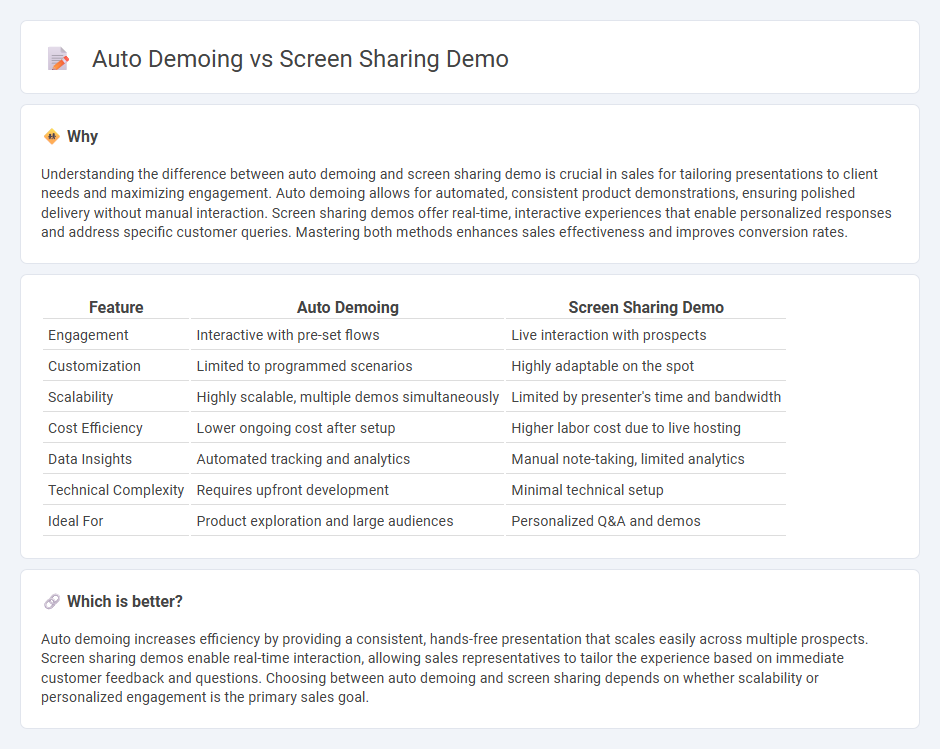
Task: Click the Why paragraph beginning Understanding the difference
Action: [466, 203]
